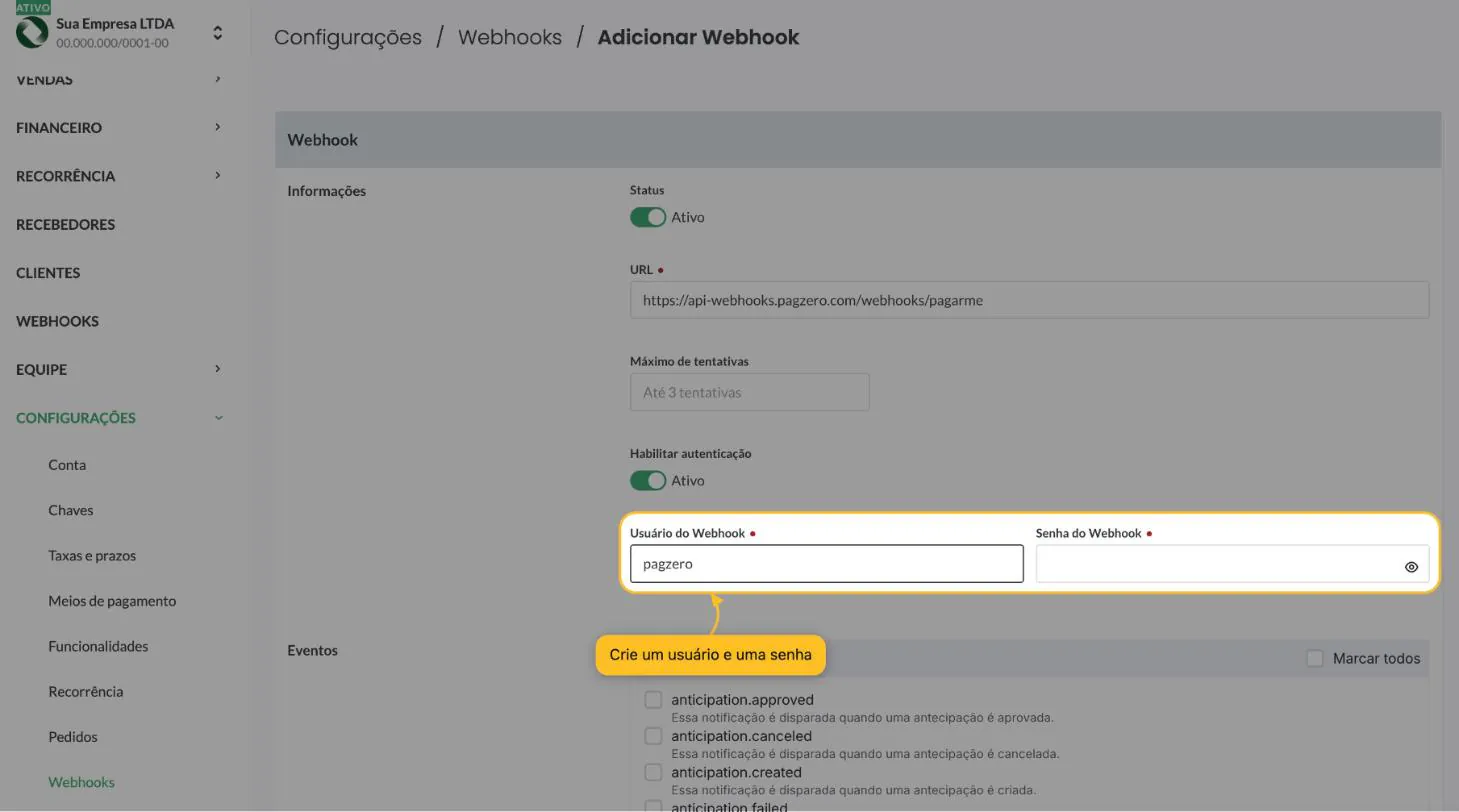Expand the FINANCEIRO menu chevron

pos(218,127)
